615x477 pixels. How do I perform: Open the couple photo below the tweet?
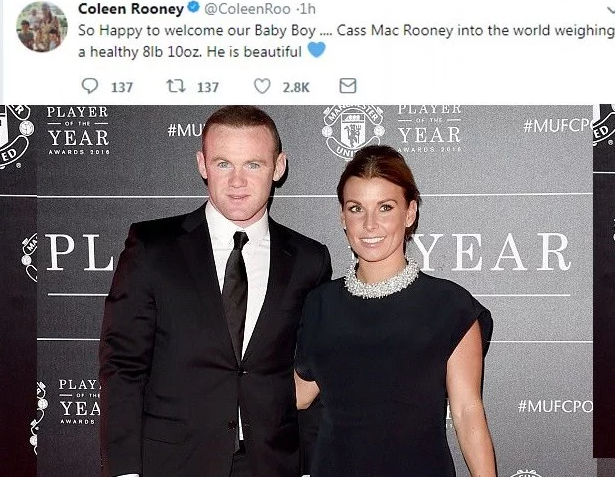[308, 291]
